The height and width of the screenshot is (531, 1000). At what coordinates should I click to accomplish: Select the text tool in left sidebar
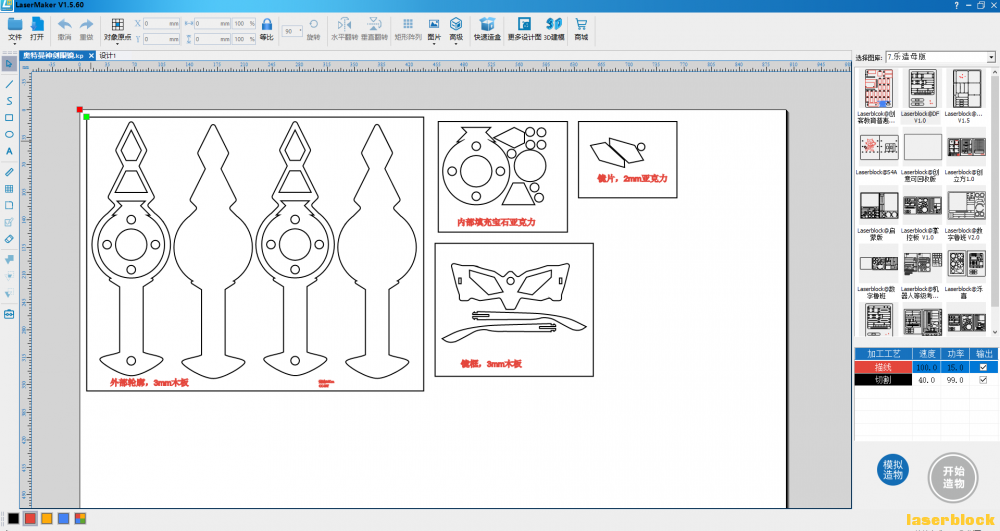(9, 152)
